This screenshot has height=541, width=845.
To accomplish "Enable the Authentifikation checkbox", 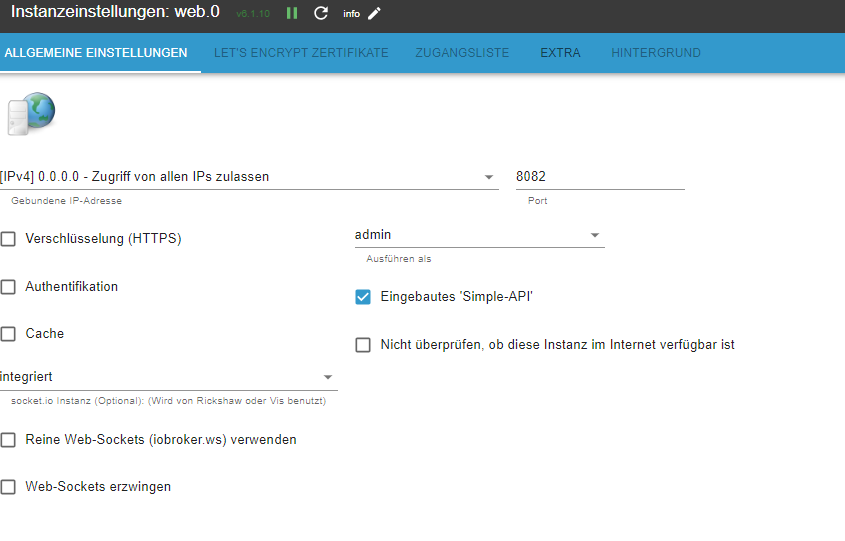I will point(8,287).
